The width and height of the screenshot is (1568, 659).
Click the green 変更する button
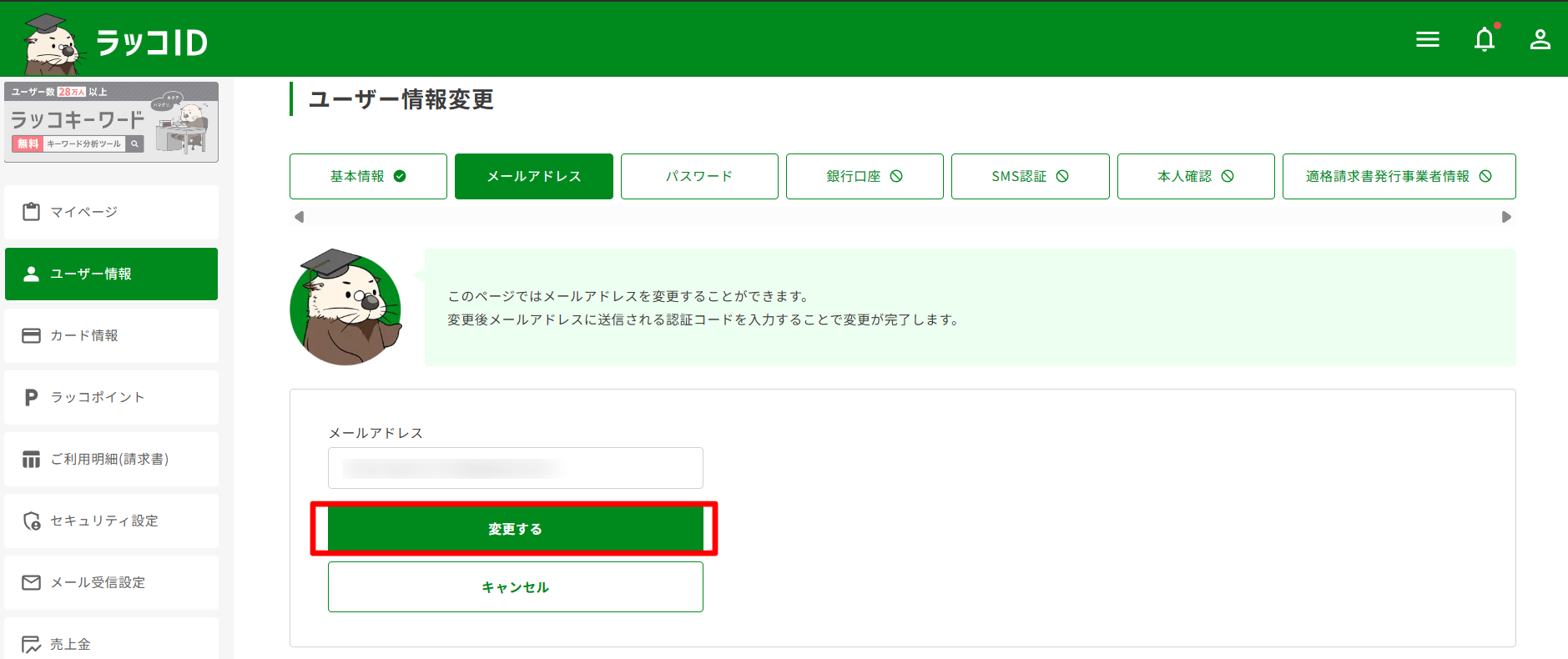(x=515, y=529)
